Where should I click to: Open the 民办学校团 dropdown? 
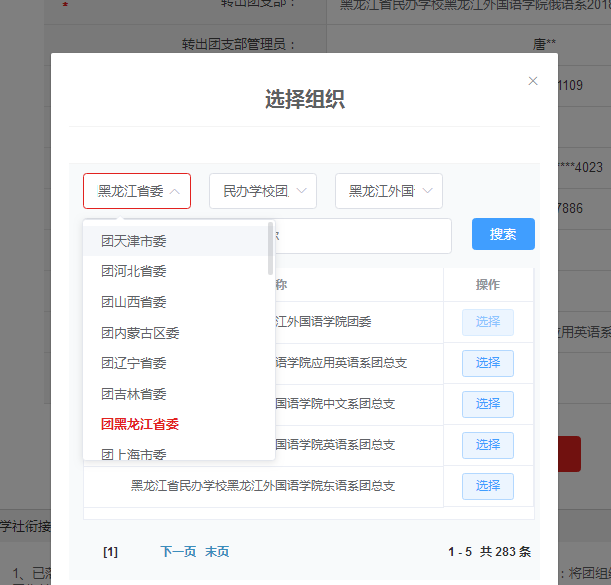pyautogui.click(x=263, y=191)
